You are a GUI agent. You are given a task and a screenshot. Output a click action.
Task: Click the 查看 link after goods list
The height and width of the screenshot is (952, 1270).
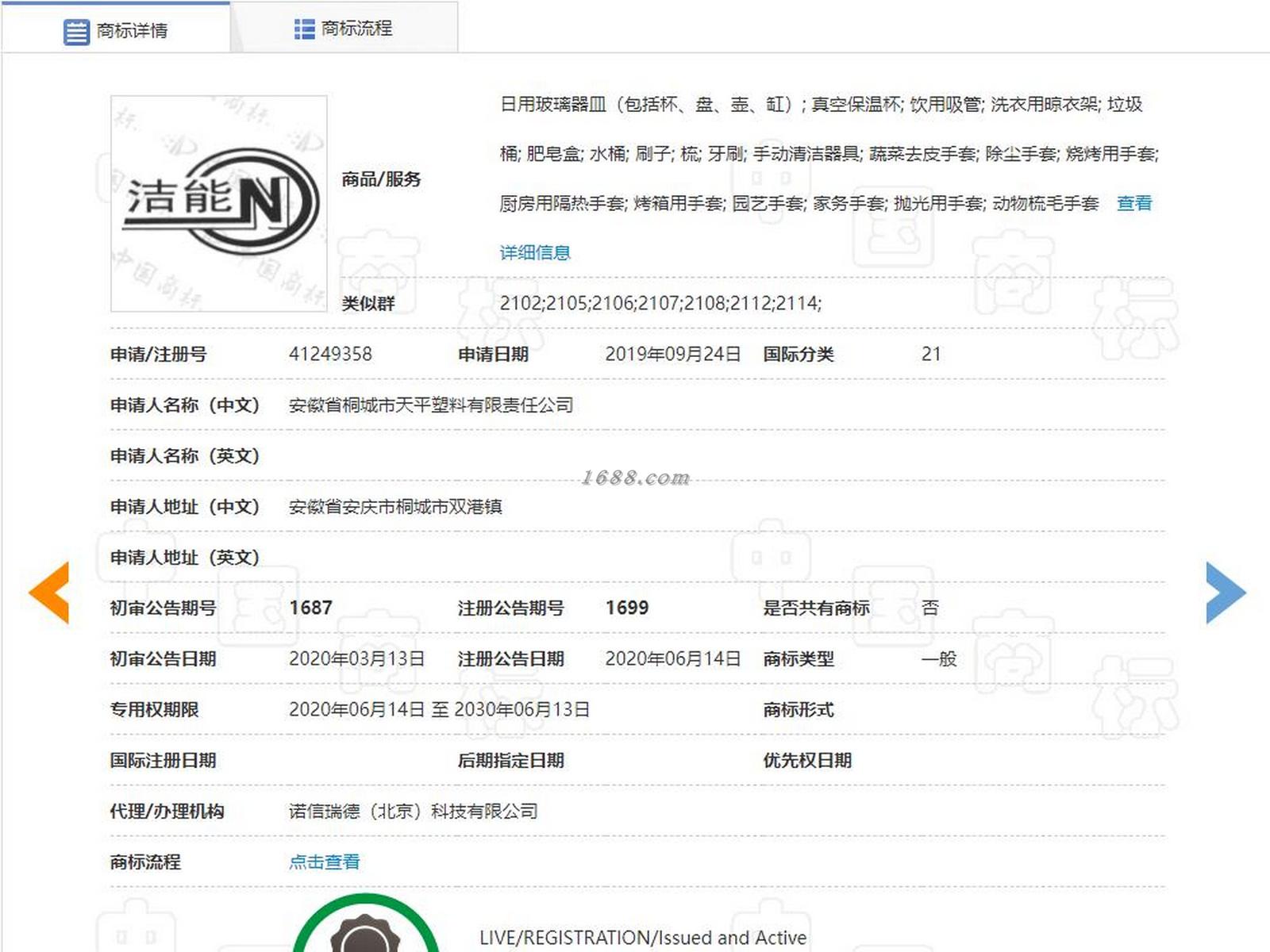pos(1133,203)
